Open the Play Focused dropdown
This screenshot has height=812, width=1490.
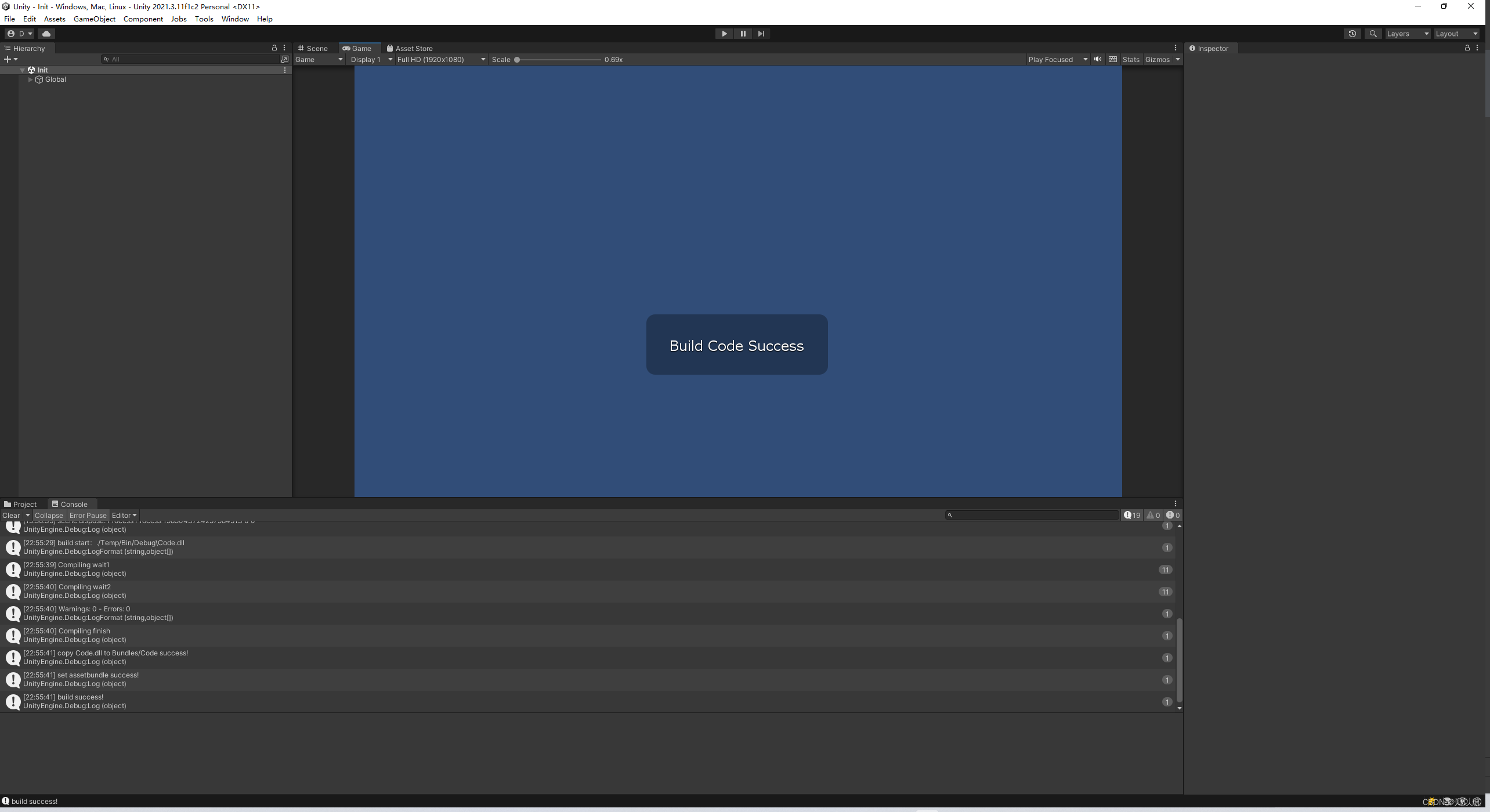pos(1057,59)
